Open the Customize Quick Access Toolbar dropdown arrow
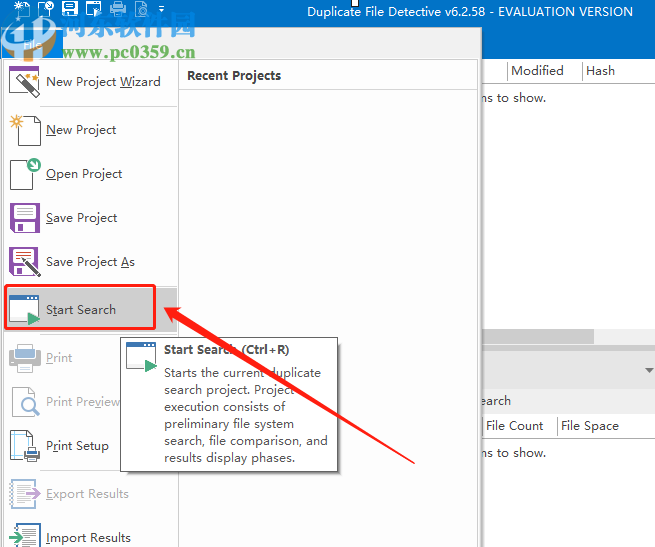The image size is (655, 547). pos(162,8)
